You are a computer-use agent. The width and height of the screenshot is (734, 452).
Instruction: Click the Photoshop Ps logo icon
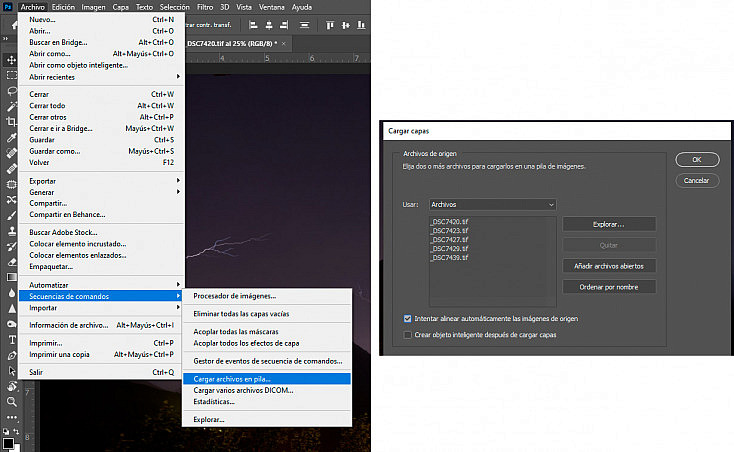pos(7,7)
